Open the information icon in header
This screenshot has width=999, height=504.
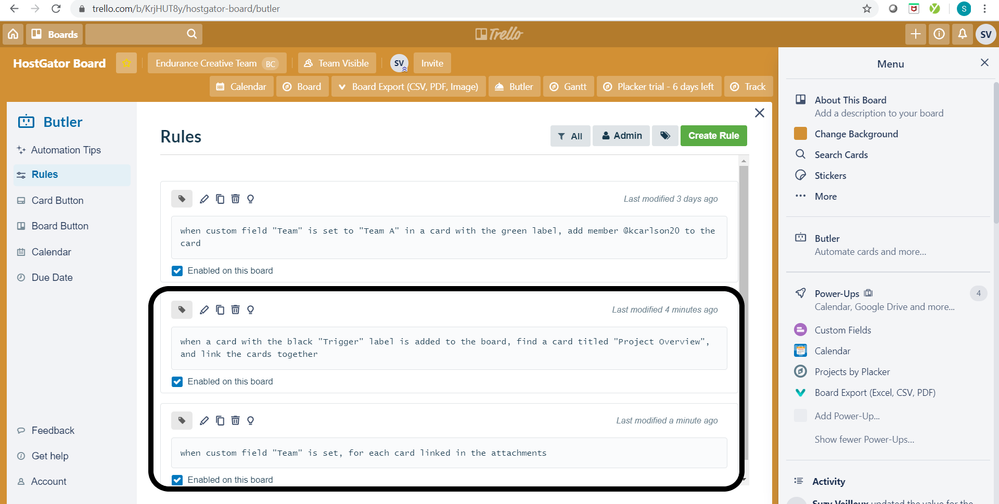[x=938, y=34]
